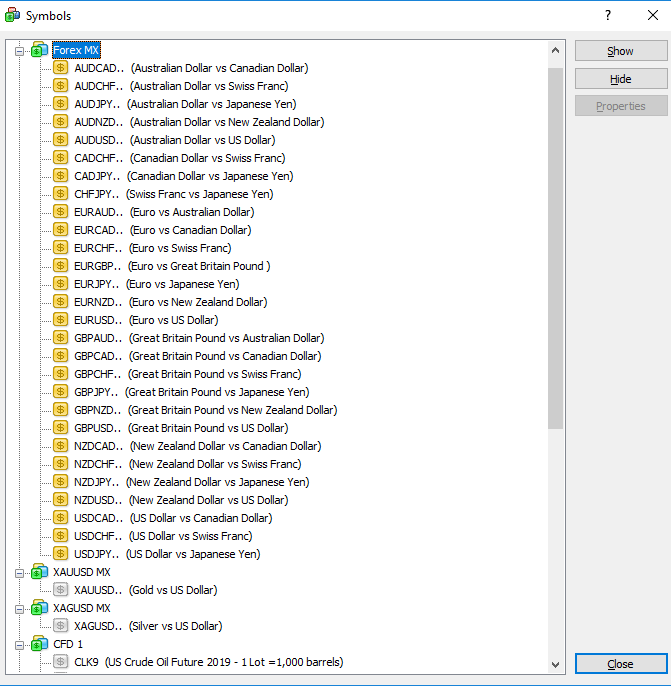Click the Forex MX folder icon
Screen dimensions: 671x686
pyautogui.click(x=39, y=50)
